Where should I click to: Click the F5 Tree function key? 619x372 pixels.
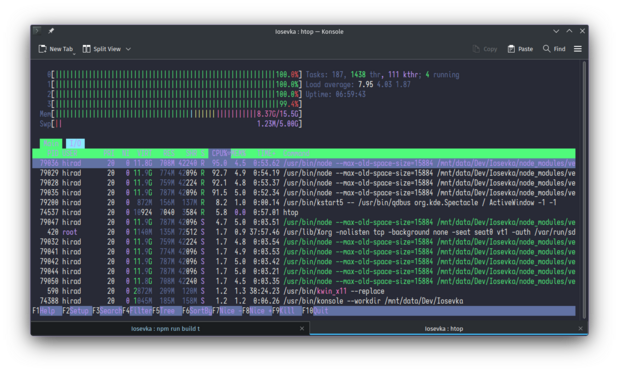[167, 311]
